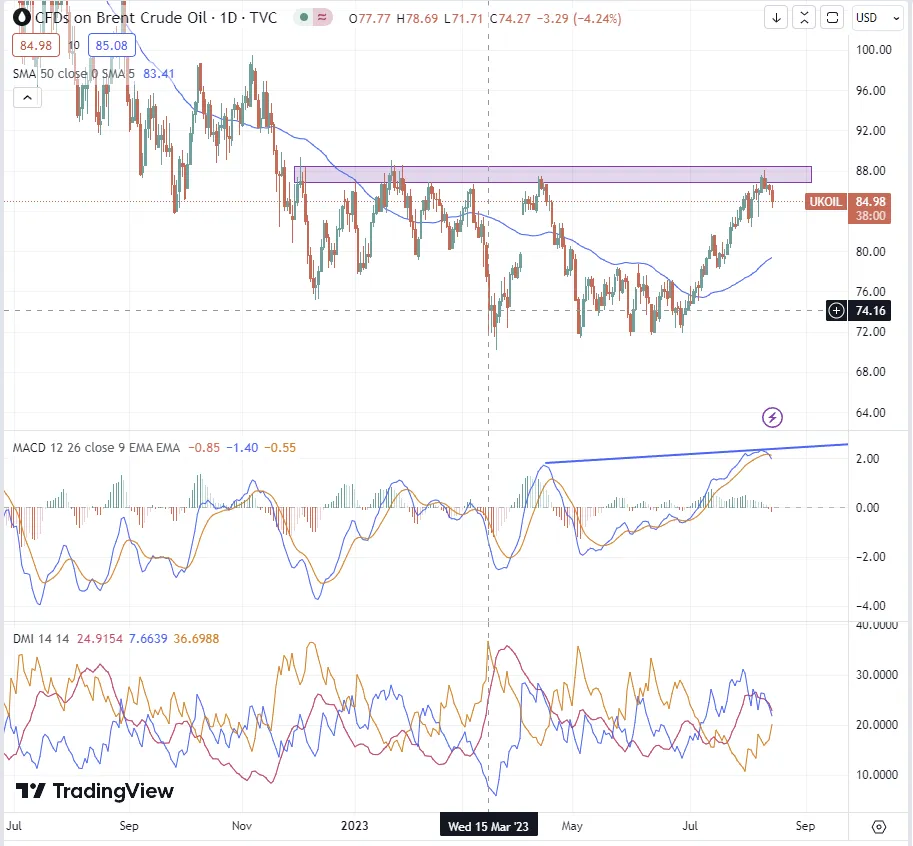Viewport: 913px width, 846px height.
Task: Open the USD currency dropdown
Action: tap(877, 17)
